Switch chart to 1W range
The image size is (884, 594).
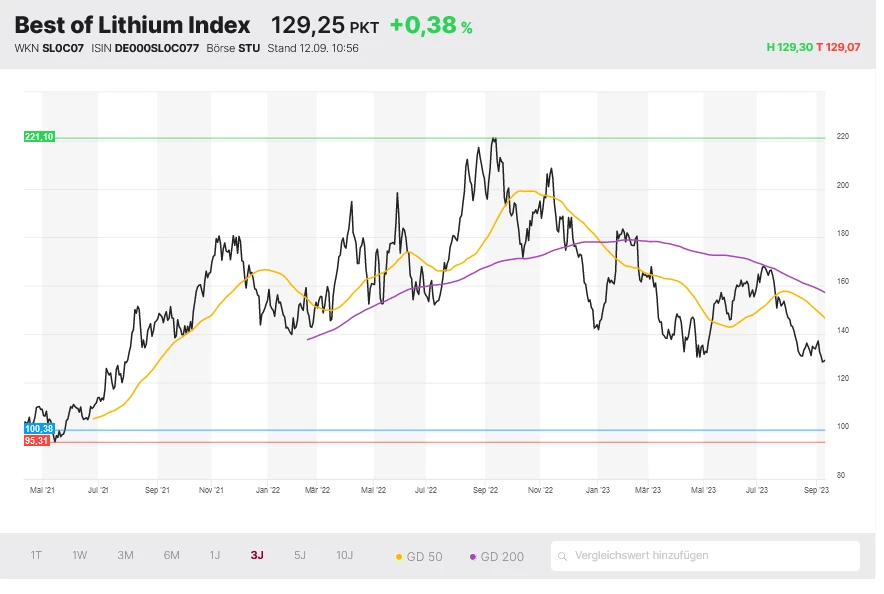pyautogui.click(x=80, y=555)
